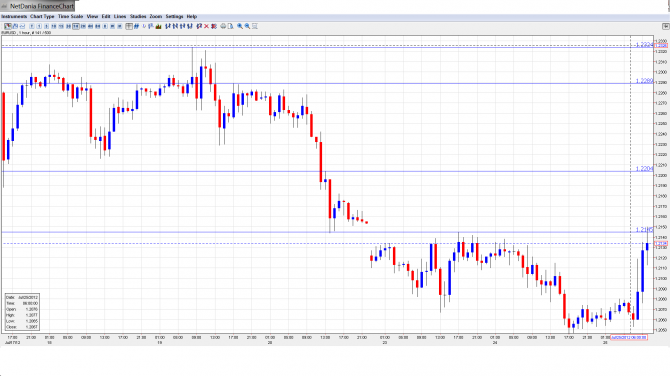Click the 1.2289 horizontal line label
Screen dimensions: 670x376
[644, 81]
